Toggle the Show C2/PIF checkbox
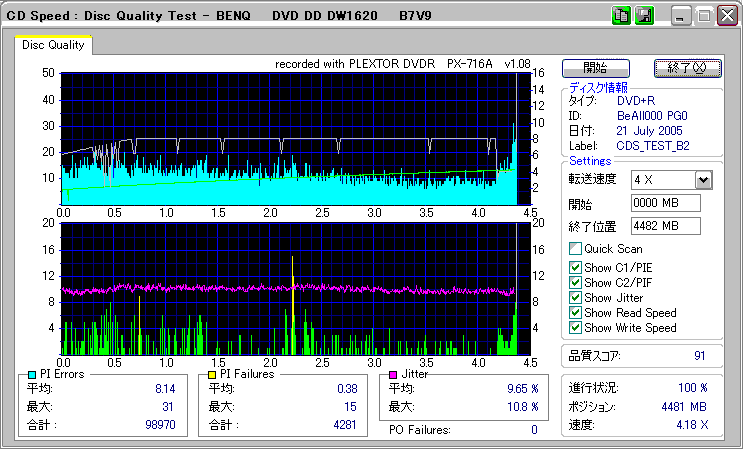Screen dimensions: 743x449 [575, 282]
